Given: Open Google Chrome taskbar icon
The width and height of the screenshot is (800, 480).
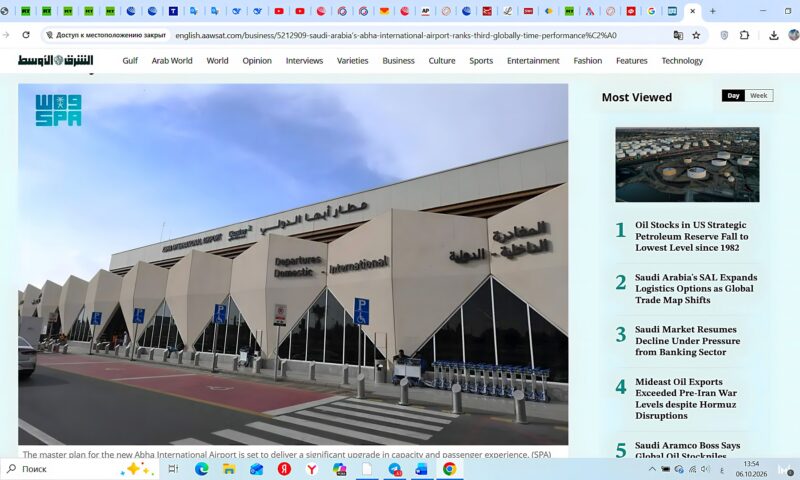Looking at the screenshot, I should [449, 469].
